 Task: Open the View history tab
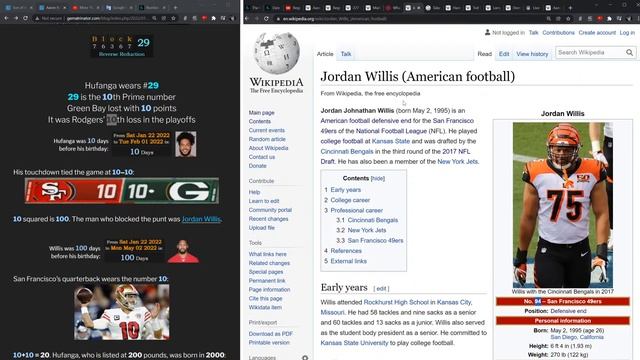point(532,54)
